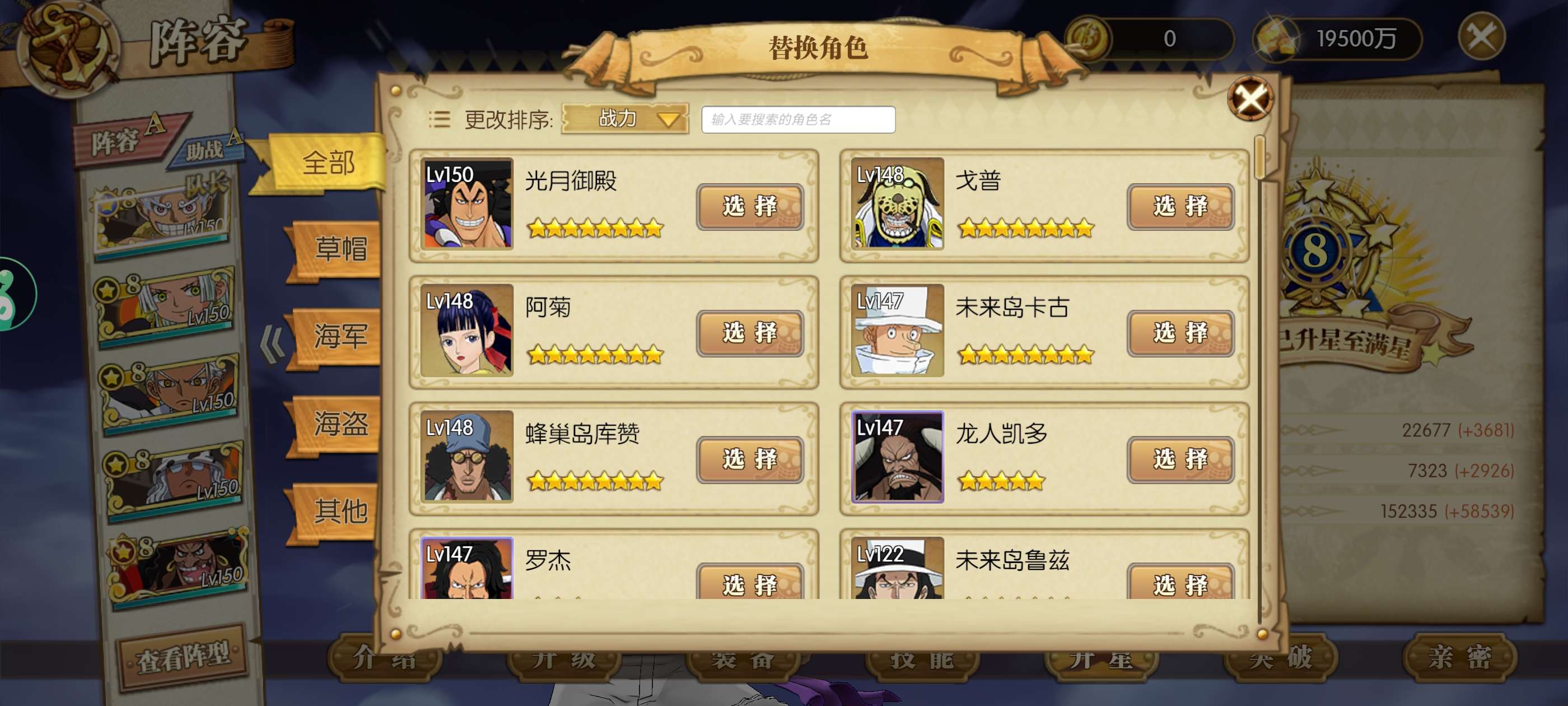Click the gold ingot currency icon
This screenshot has width=1568, height=706.
coord(1277,38)
